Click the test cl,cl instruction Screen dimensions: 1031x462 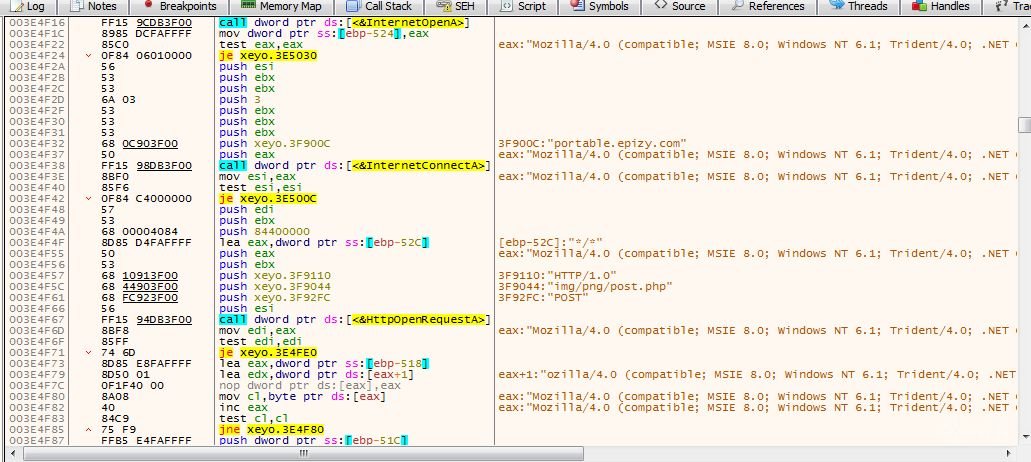tap(255, 418)
